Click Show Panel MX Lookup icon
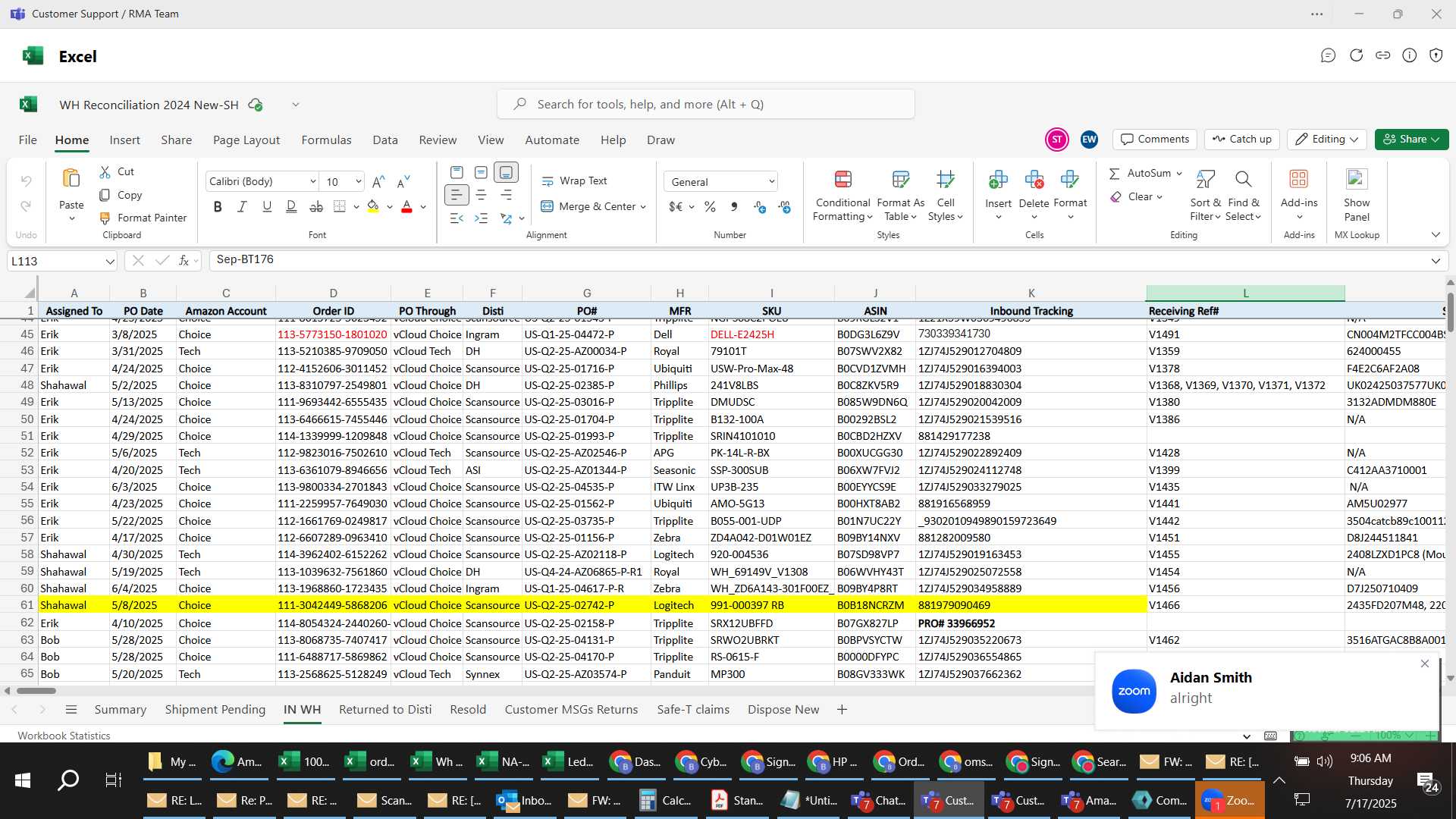The height and width of the screenshot is (819, 1456). [1357, 179]
